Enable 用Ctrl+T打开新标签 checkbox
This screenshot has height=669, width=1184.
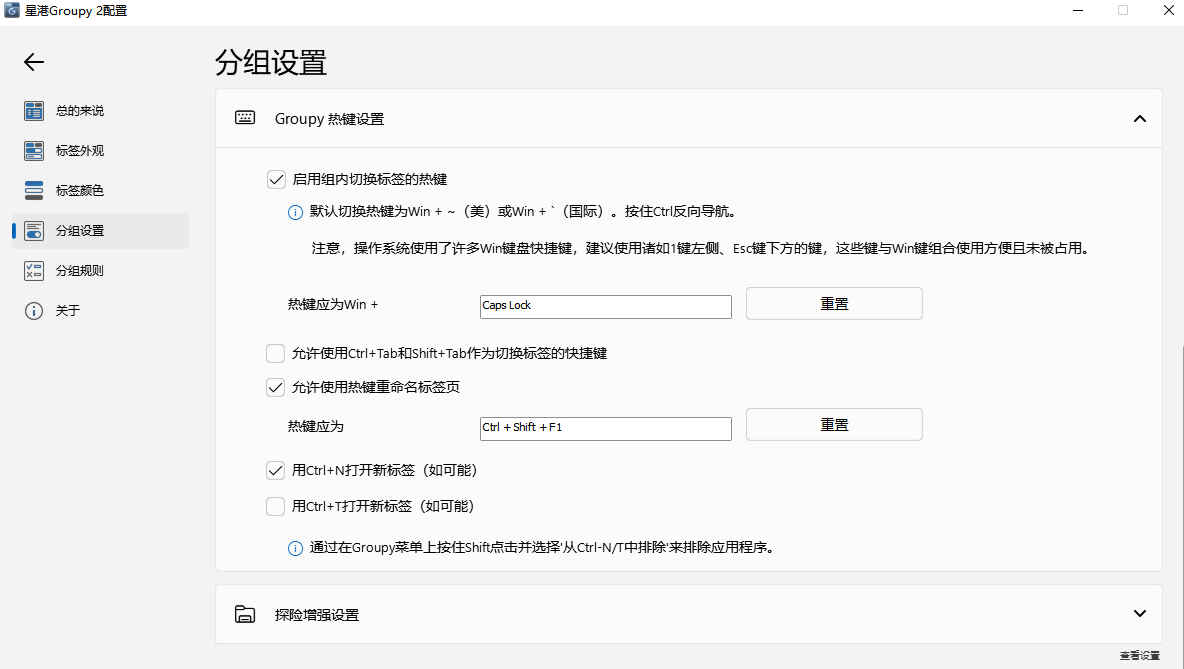[276, 506]
